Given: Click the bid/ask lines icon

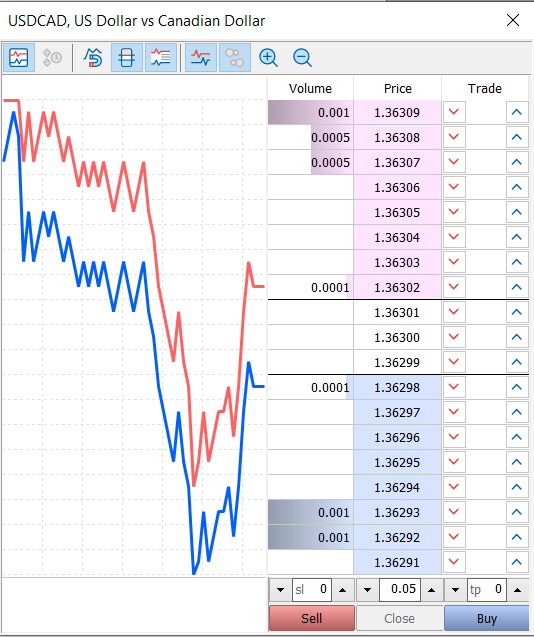Looking at the screenshot, I should (x=201, y=58).
